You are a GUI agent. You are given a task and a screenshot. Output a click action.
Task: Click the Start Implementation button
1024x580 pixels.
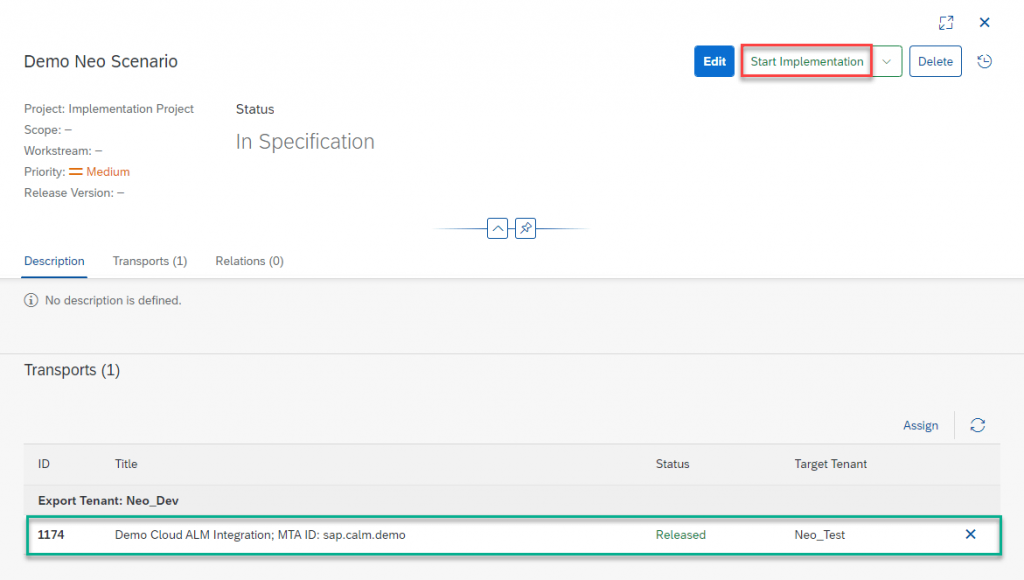tap(807, 61)
